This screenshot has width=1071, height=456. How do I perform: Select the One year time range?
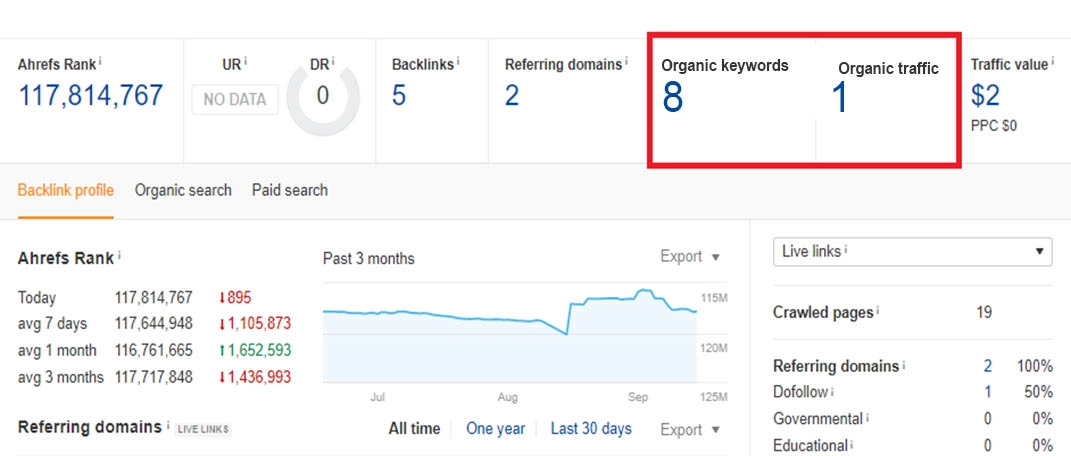click(x=495, y=428)
